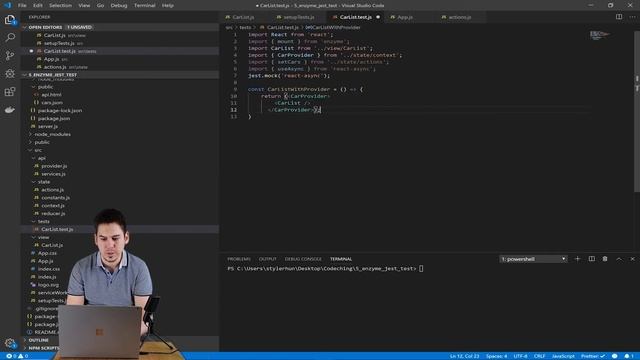Open the Selection menu
Screen dimensions: 640x360
(60, 5)
